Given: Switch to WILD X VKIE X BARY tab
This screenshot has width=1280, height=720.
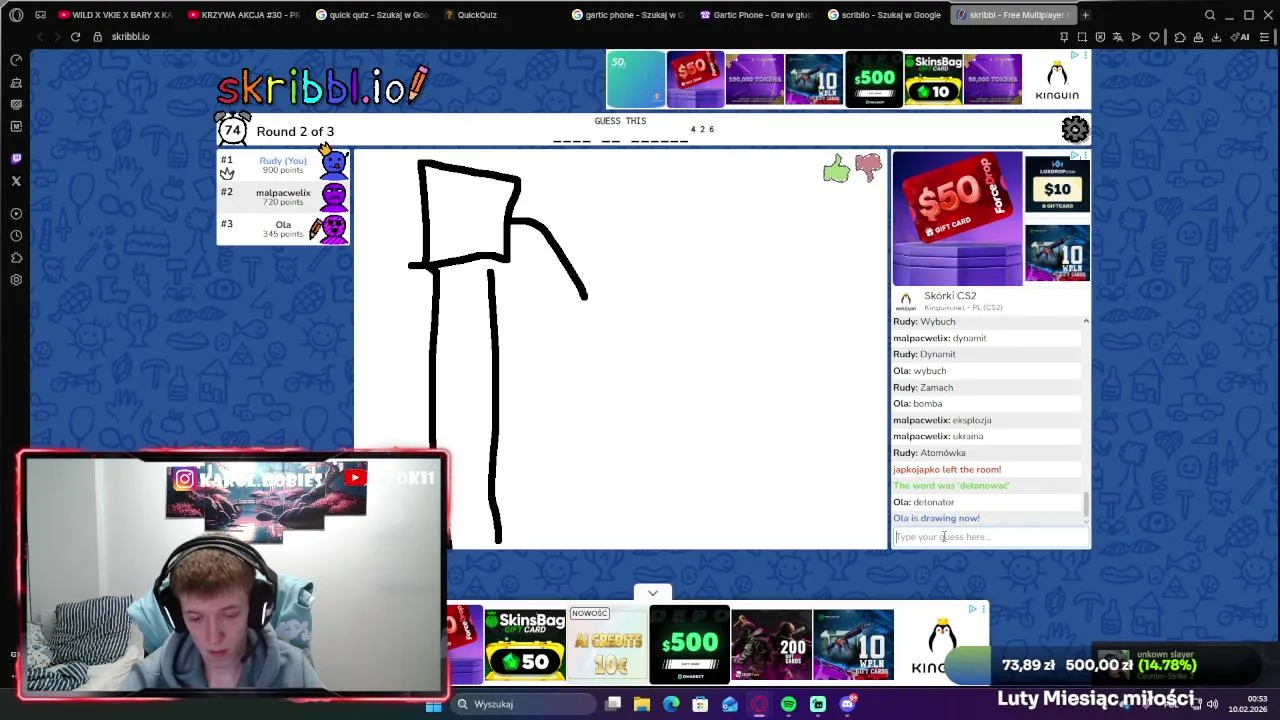Looking at the screenshot, I should [x=115, y=15].
